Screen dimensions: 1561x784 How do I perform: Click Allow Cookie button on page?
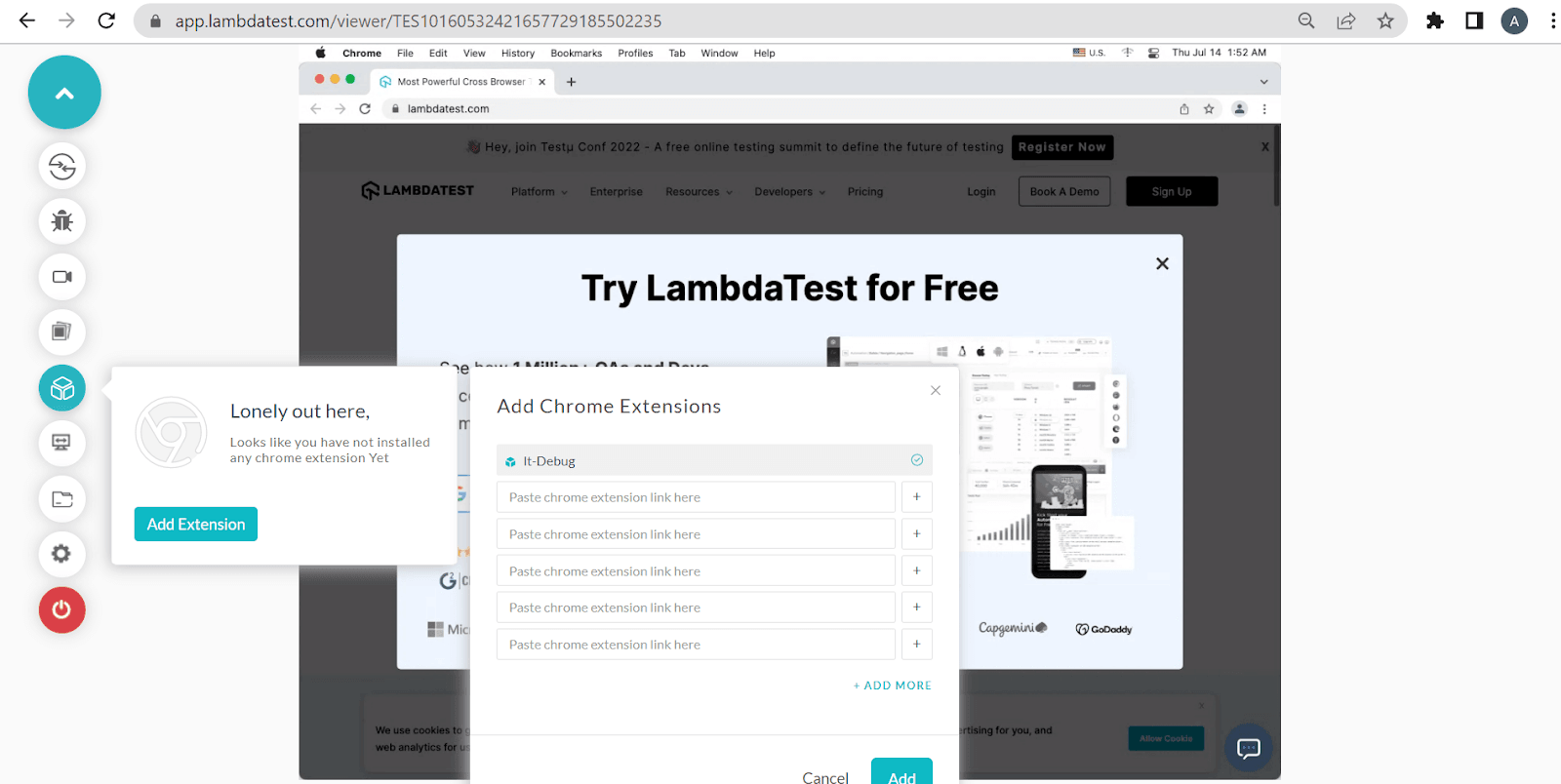(x=1166, y=738)
